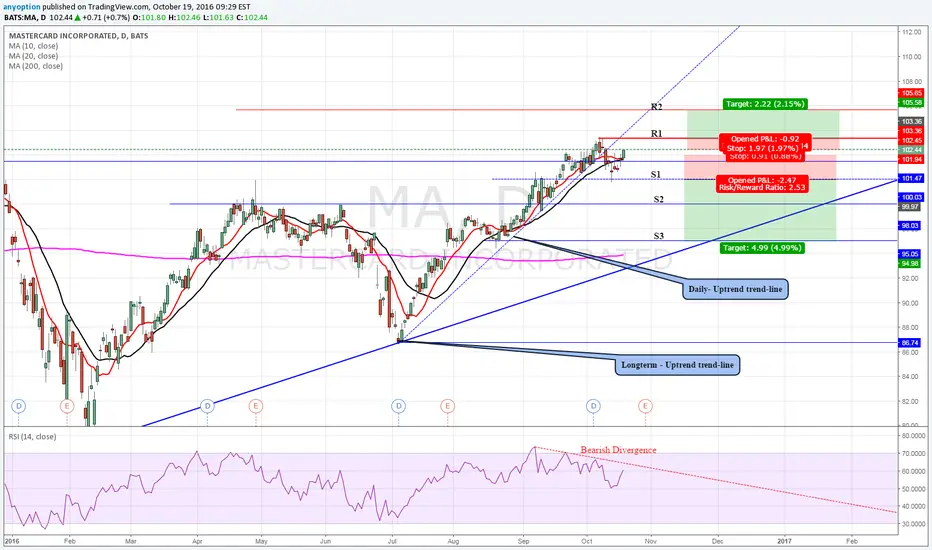This screenshot has width=932, height=550.
Task: Click the gray 99.97 price tag
Action: (x=910, y=207)
